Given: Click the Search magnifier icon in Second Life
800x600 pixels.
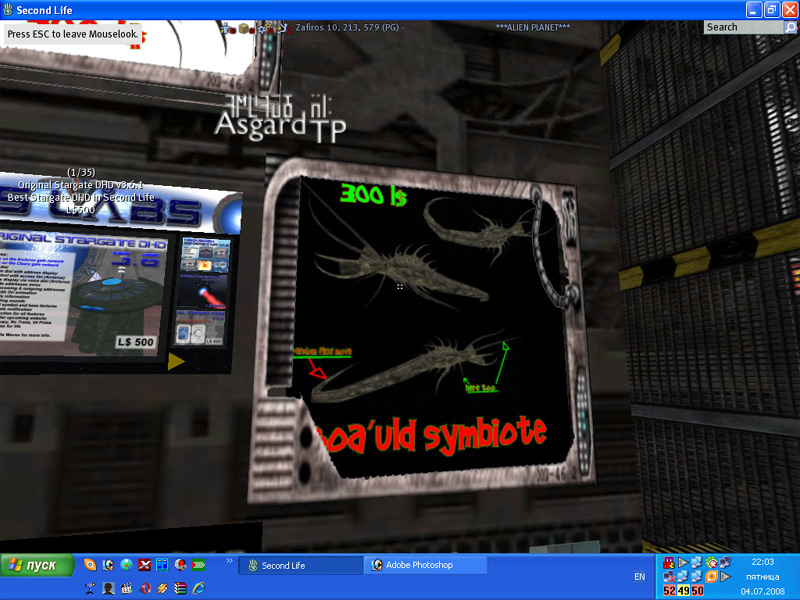Looking at the screenshot, I should coord(791,27).
